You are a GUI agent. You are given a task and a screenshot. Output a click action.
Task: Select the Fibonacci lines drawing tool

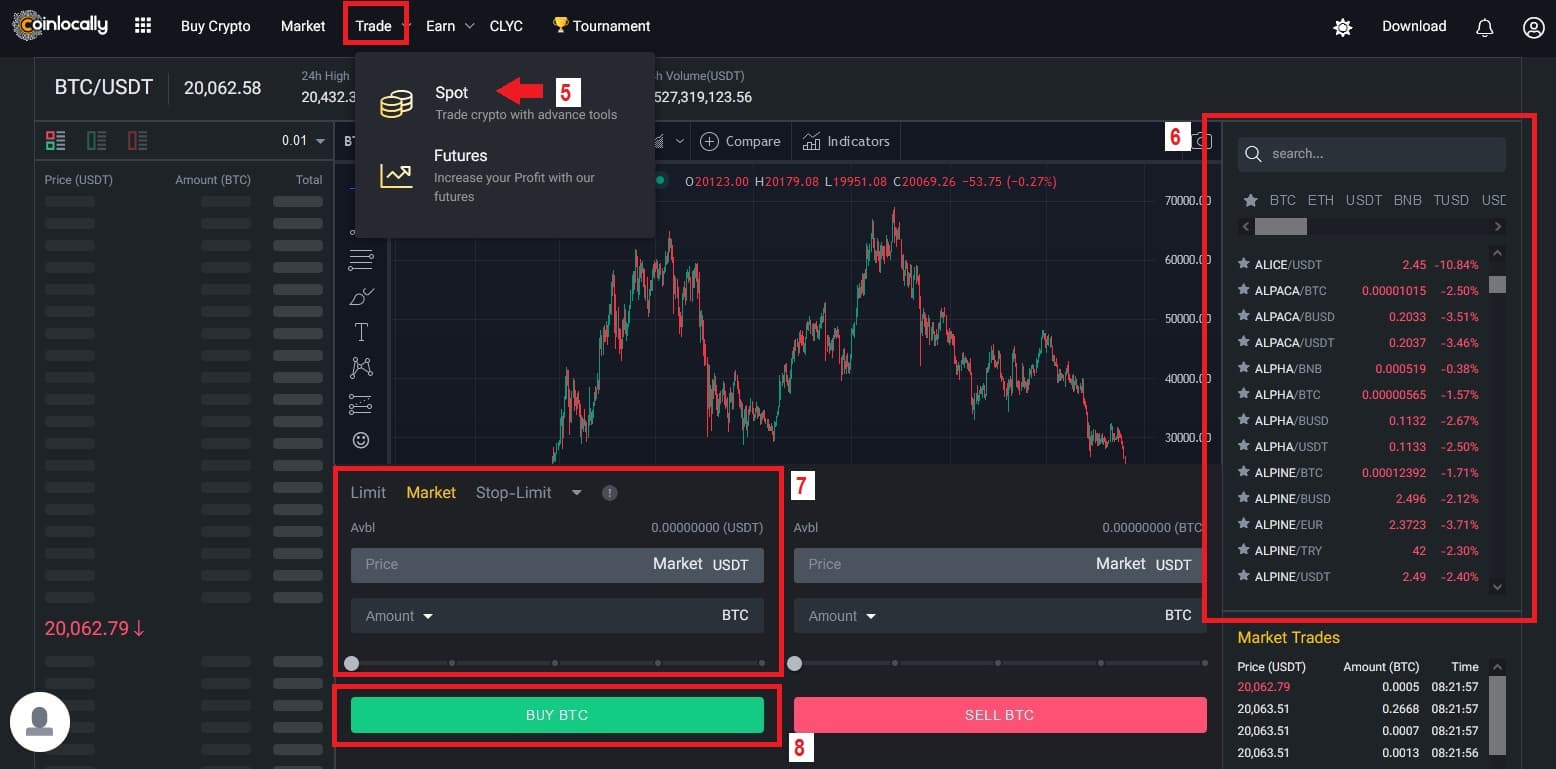tap(361, 260)
